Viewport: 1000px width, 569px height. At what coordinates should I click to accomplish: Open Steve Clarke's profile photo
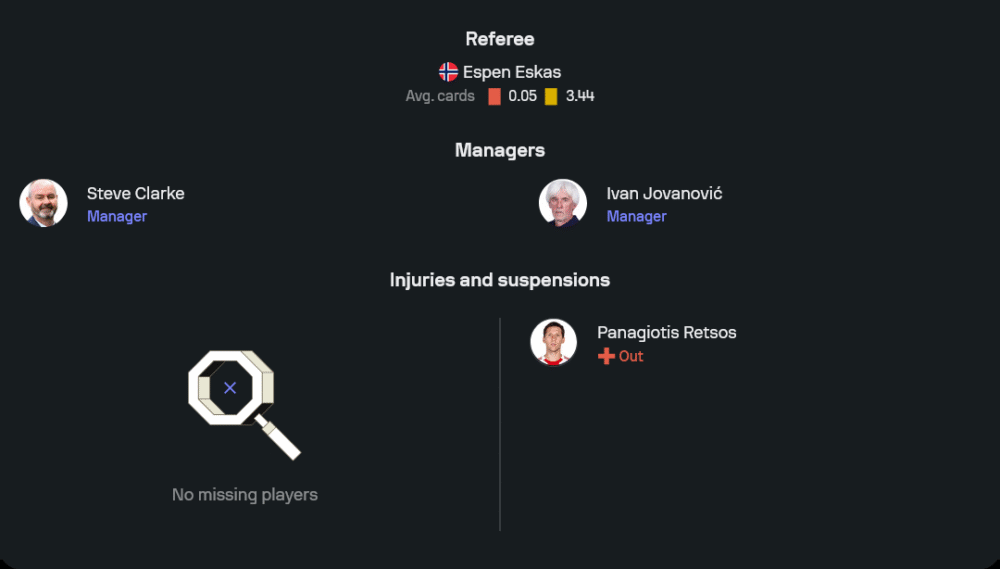click(43, 203)
